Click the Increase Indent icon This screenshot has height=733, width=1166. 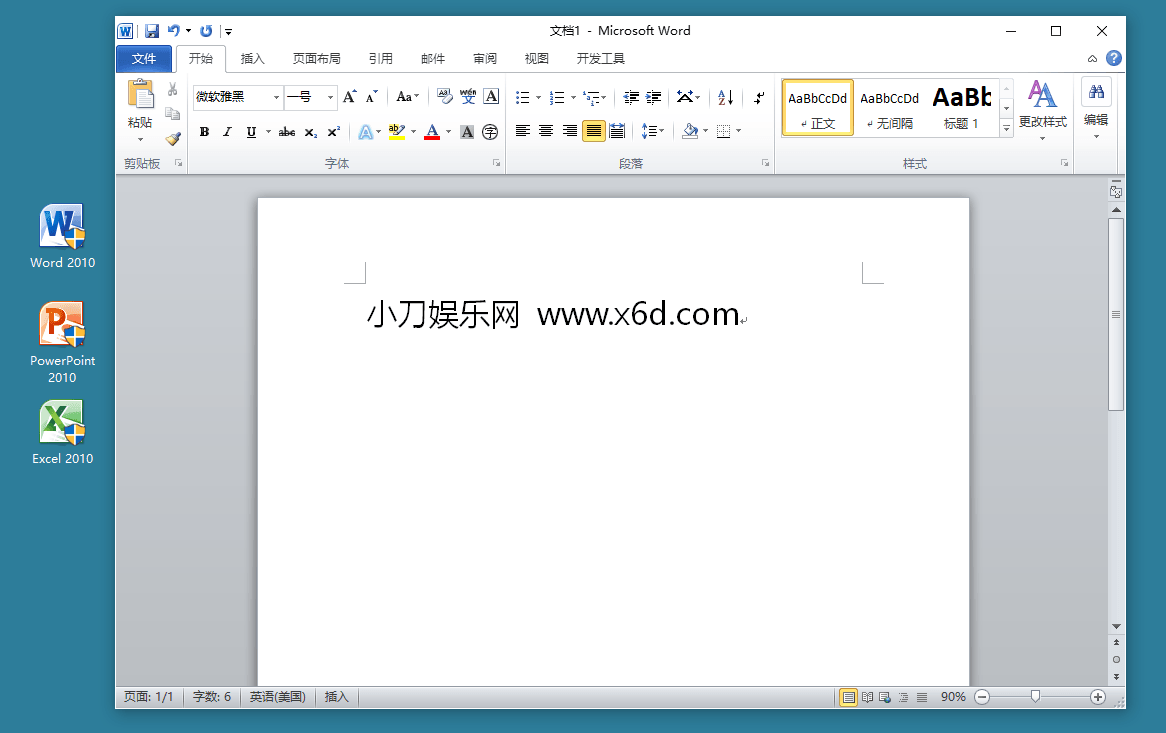pos(653,97)
